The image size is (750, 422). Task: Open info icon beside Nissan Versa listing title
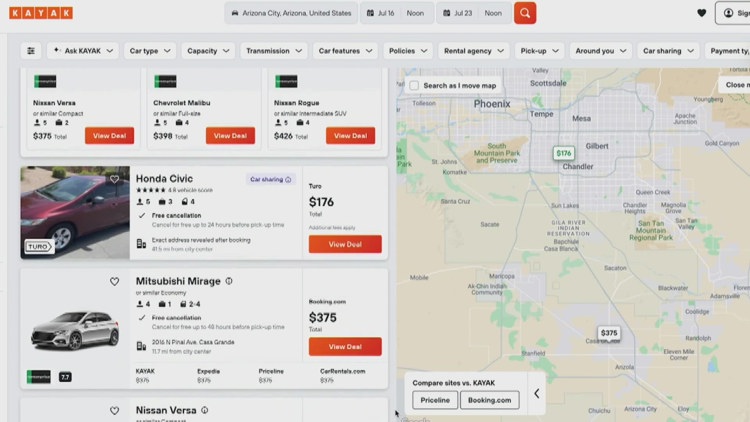205,410
